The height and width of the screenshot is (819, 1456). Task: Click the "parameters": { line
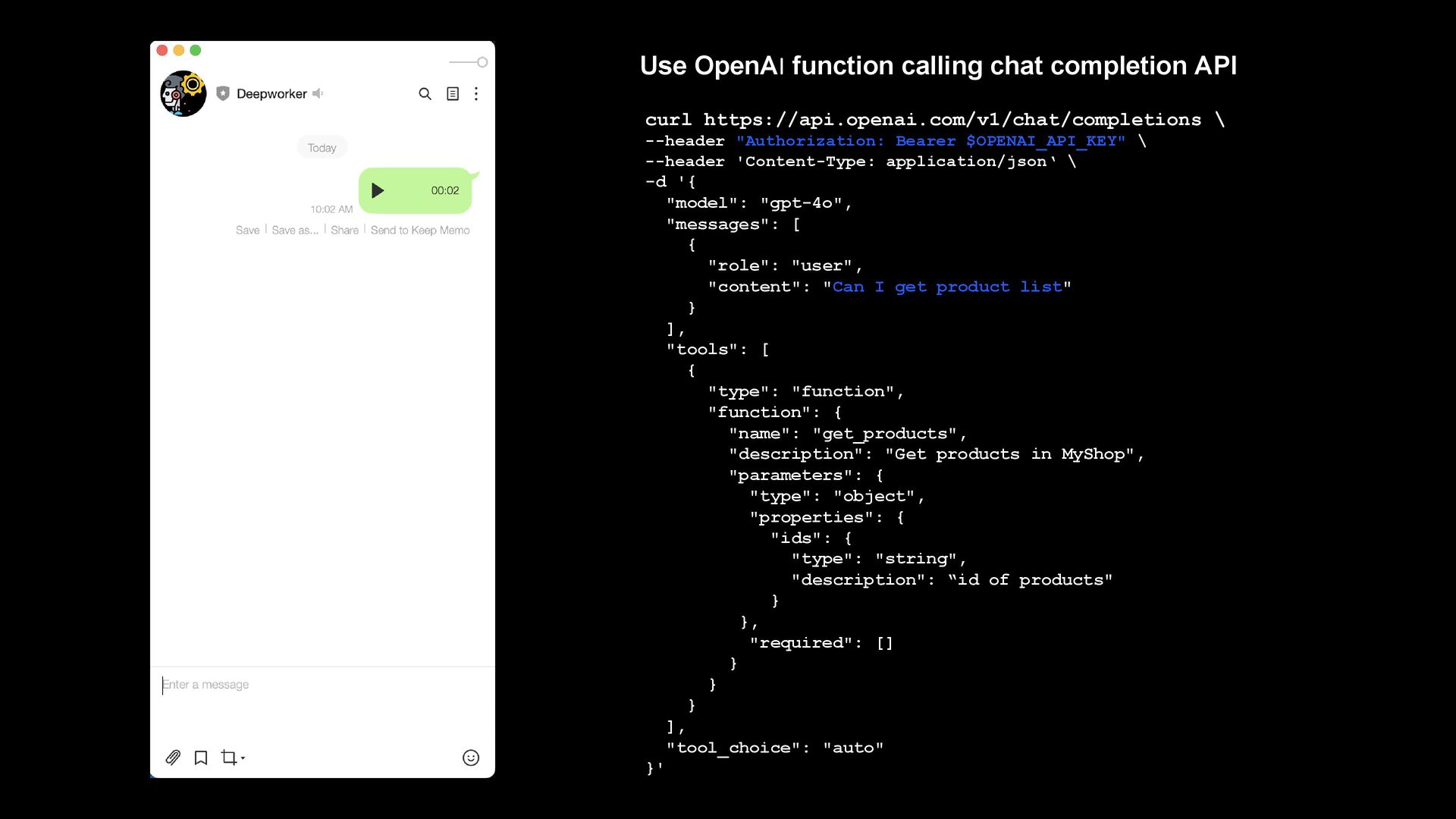[806, 475]
